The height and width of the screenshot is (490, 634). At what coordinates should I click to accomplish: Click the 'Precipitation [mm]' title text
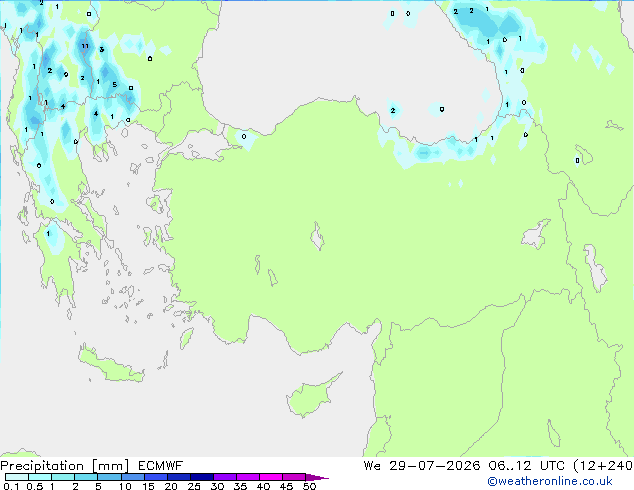[64, 466]
